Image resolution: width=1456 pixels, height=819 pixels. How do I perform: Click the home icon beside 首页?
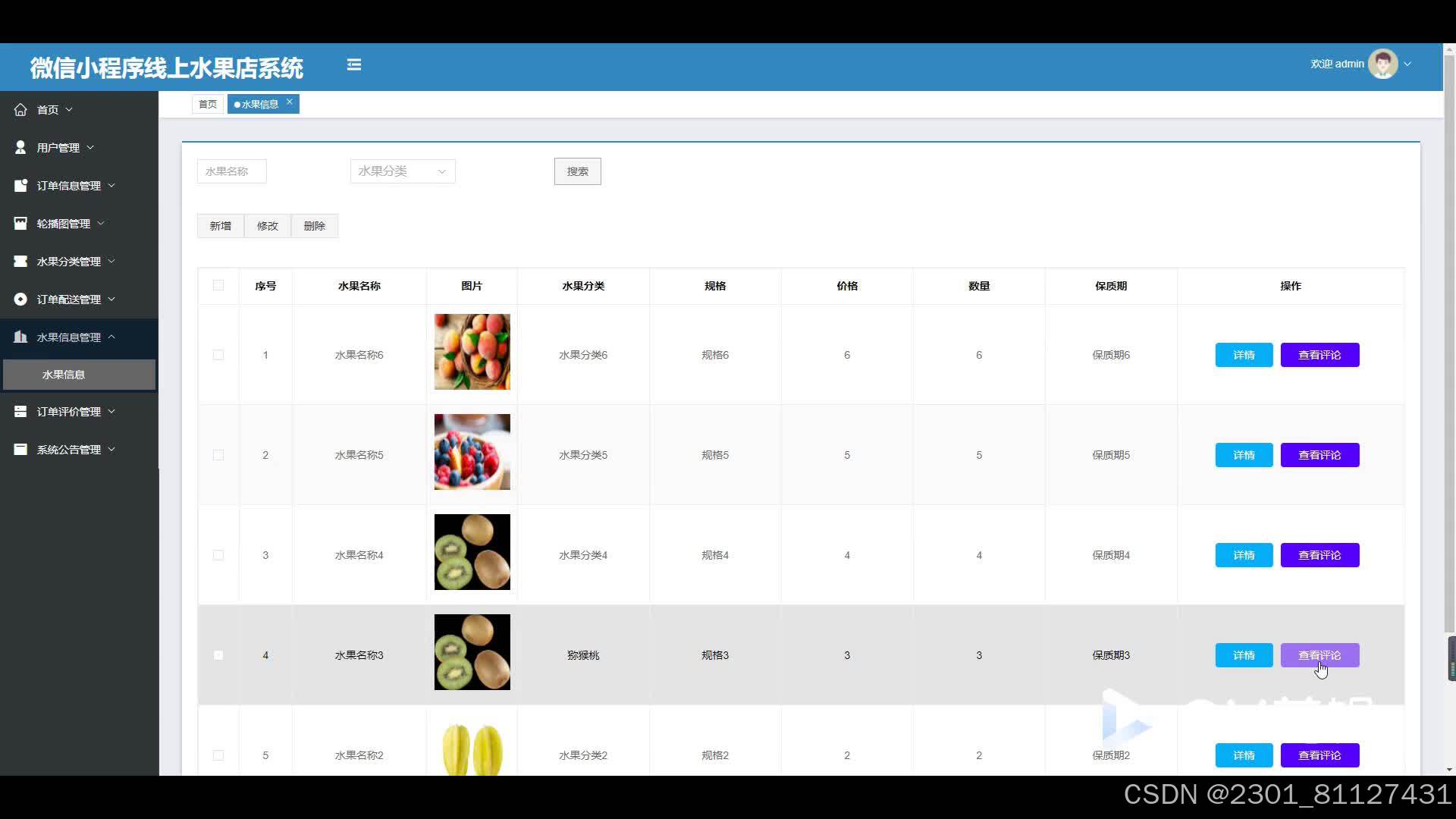(x=20, y=109)
